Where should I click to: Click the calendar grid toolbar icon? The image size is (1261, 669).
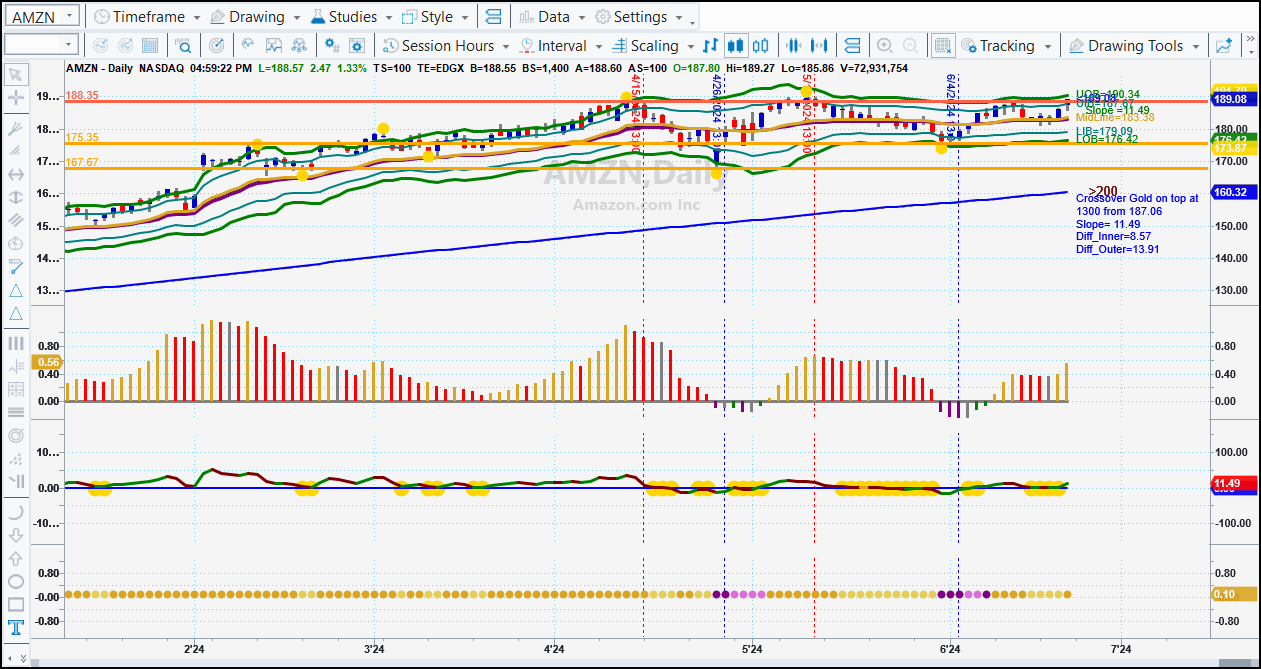150,46
